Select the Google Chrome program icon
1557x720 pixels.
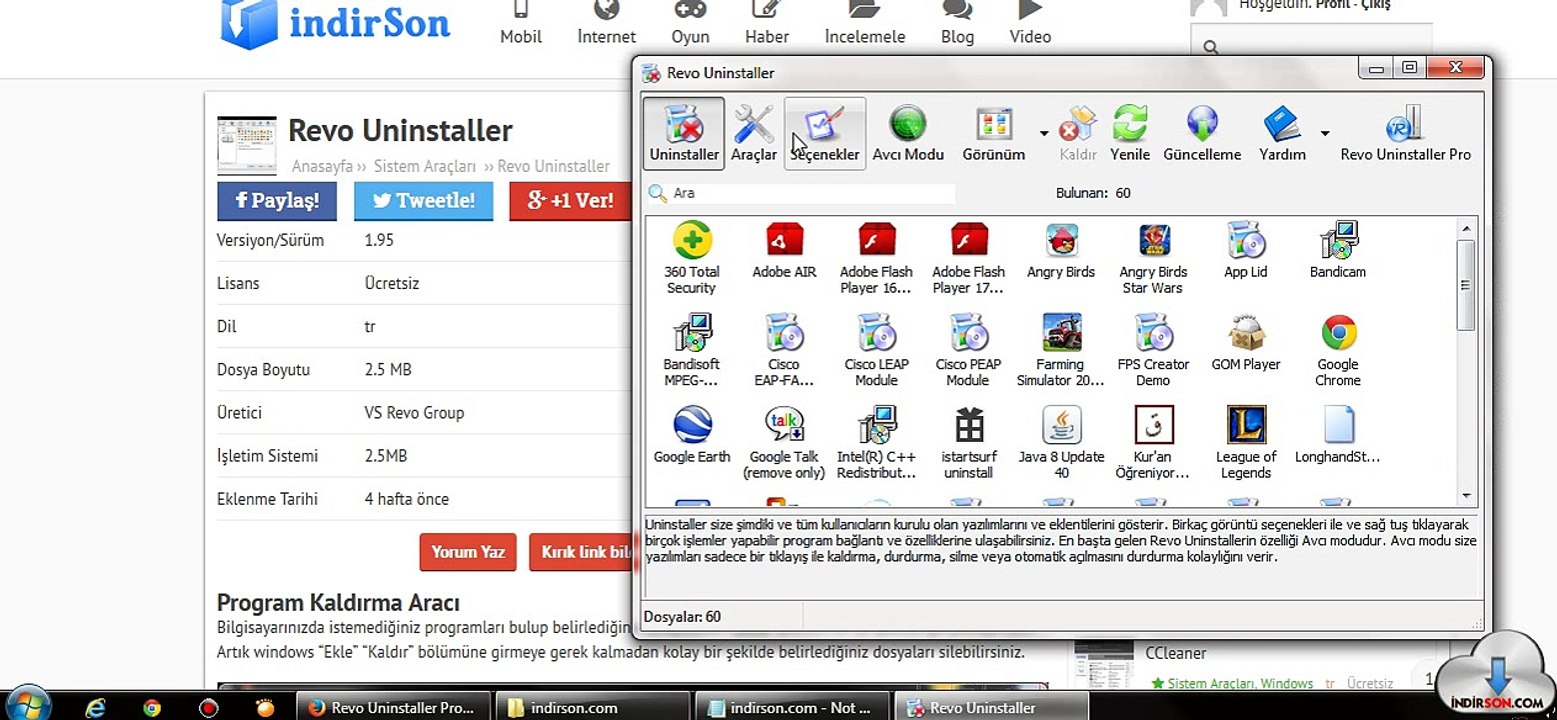tap(1338, 351)
